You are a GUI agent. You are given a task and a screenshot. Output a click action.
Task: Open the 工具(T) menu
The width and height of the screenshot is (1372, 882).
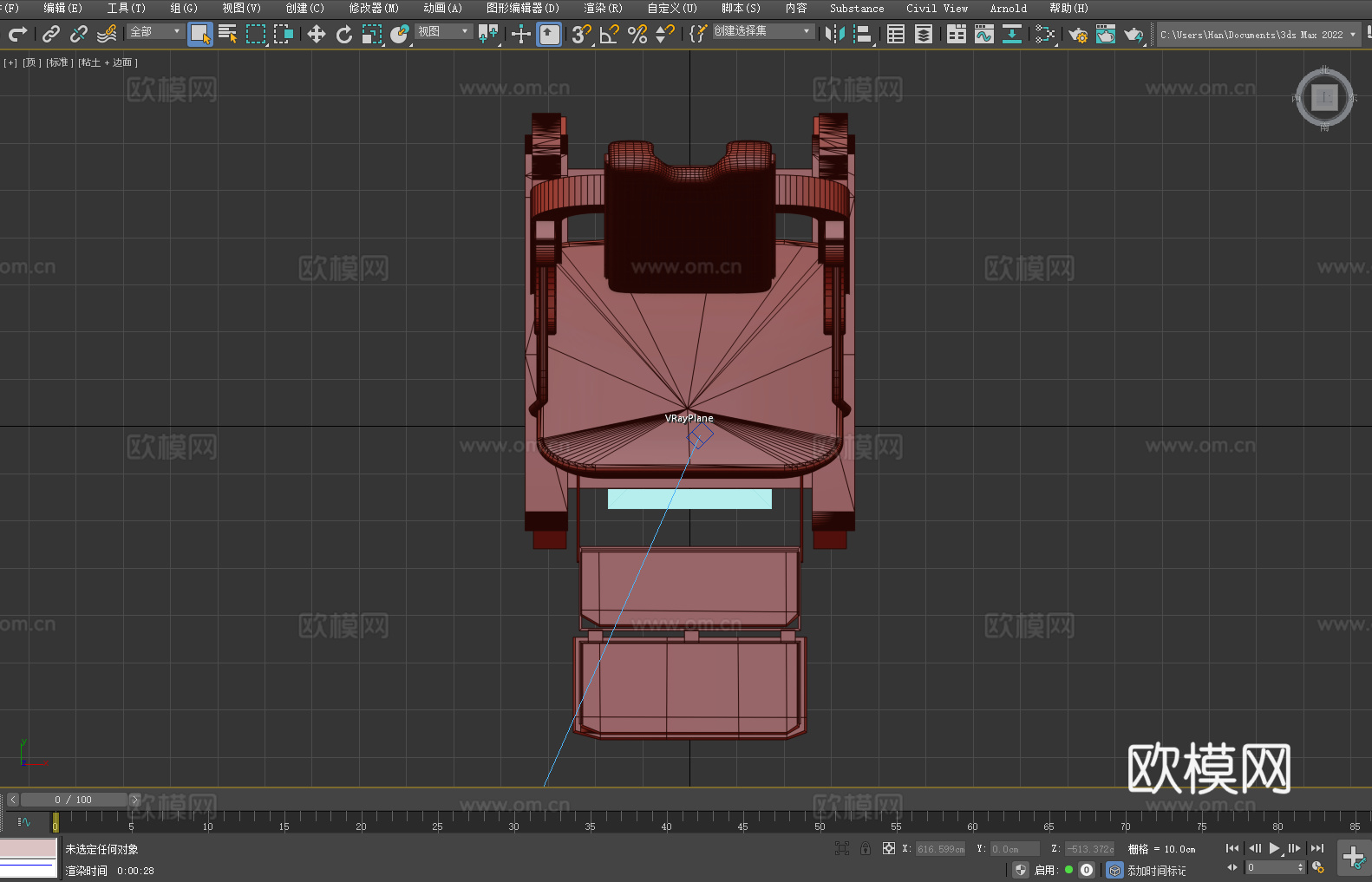coord(126,8)
